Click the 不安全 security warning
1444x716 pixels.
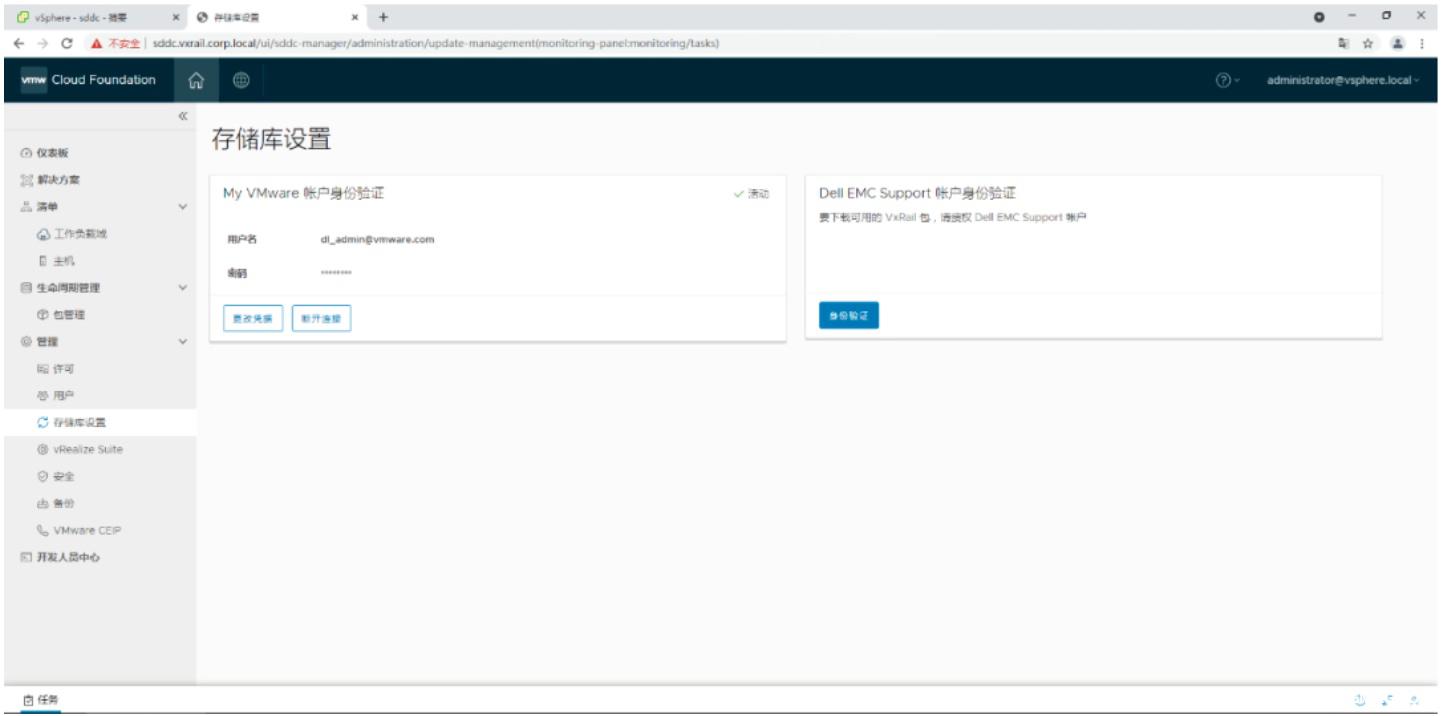point(116,43)
